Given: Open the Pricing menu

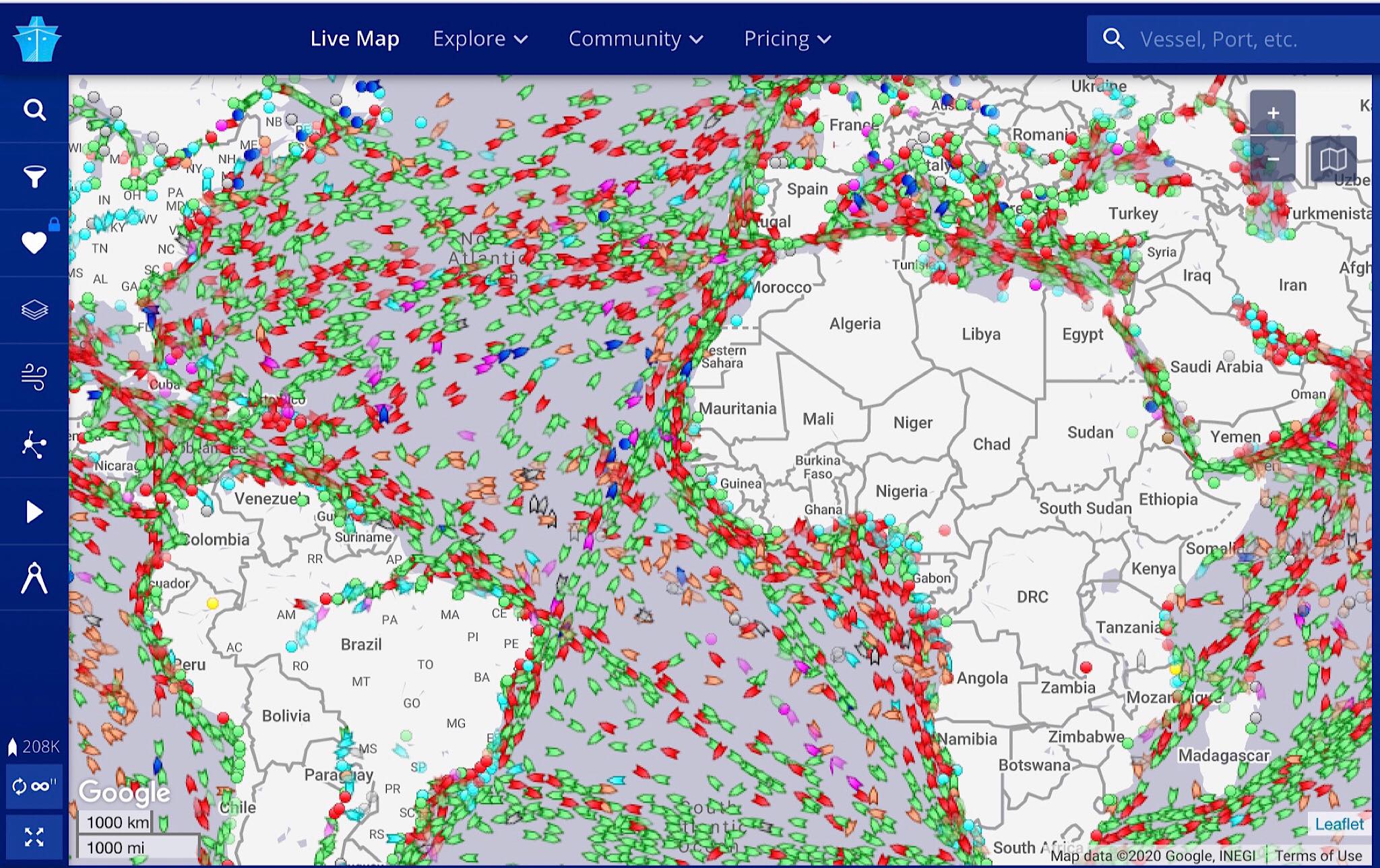Looking at the screenshot, I should click(787, 39).
